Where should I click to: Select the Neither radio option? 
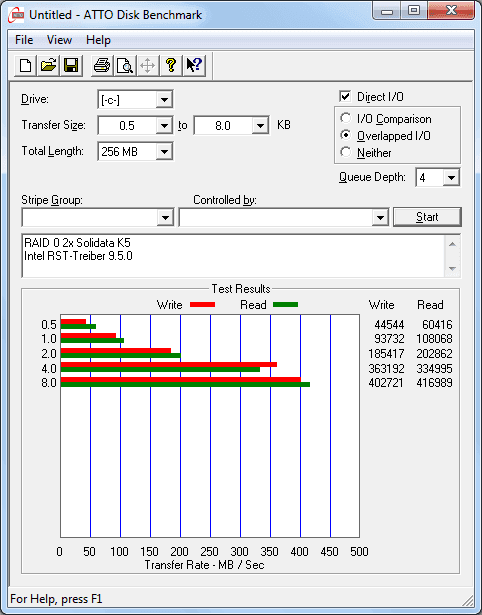(346, 152)
